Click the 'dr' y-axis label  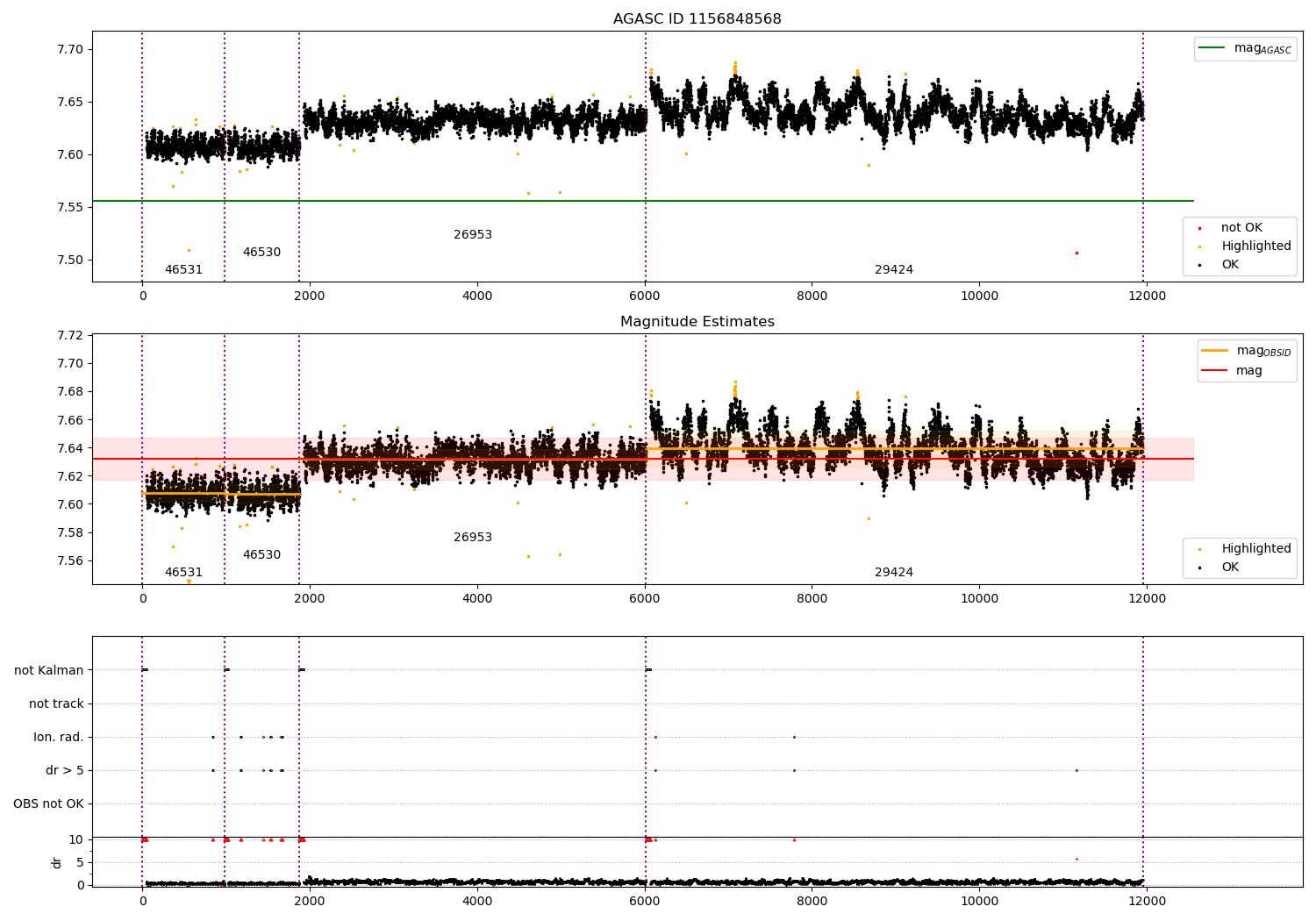click(x=57, y=862)
